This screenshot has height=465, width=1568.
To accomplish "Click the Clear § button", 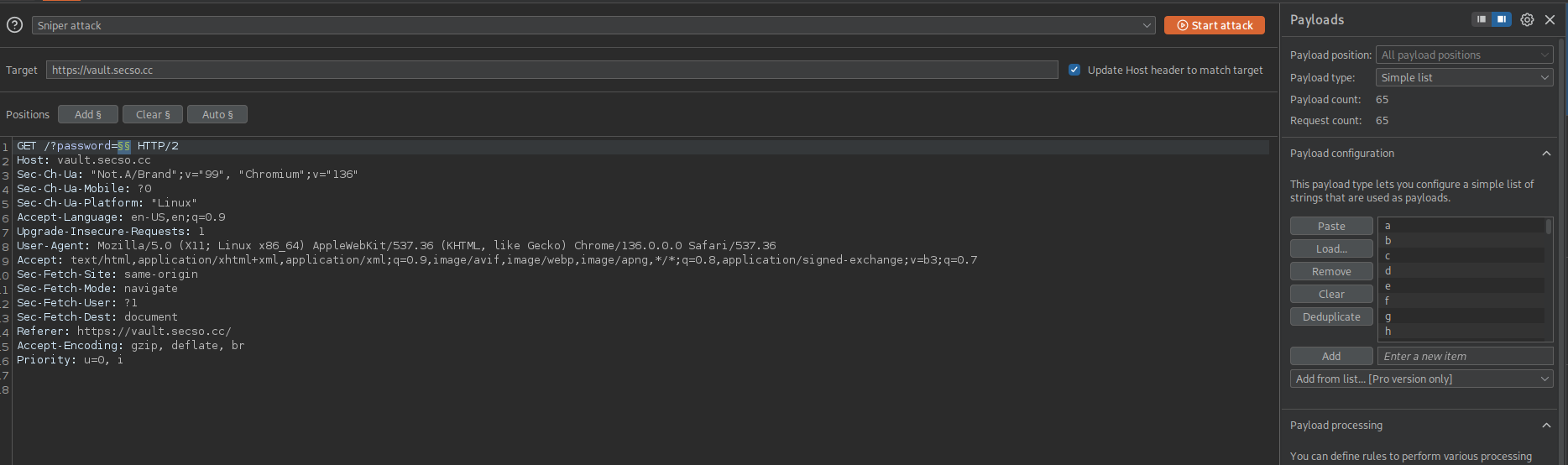I will [153, 114].
